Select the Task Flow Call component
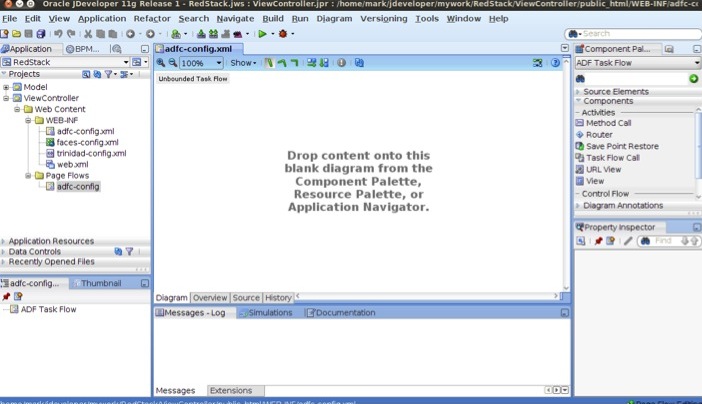This screenshot has height=404, width=702. (612, 158)
